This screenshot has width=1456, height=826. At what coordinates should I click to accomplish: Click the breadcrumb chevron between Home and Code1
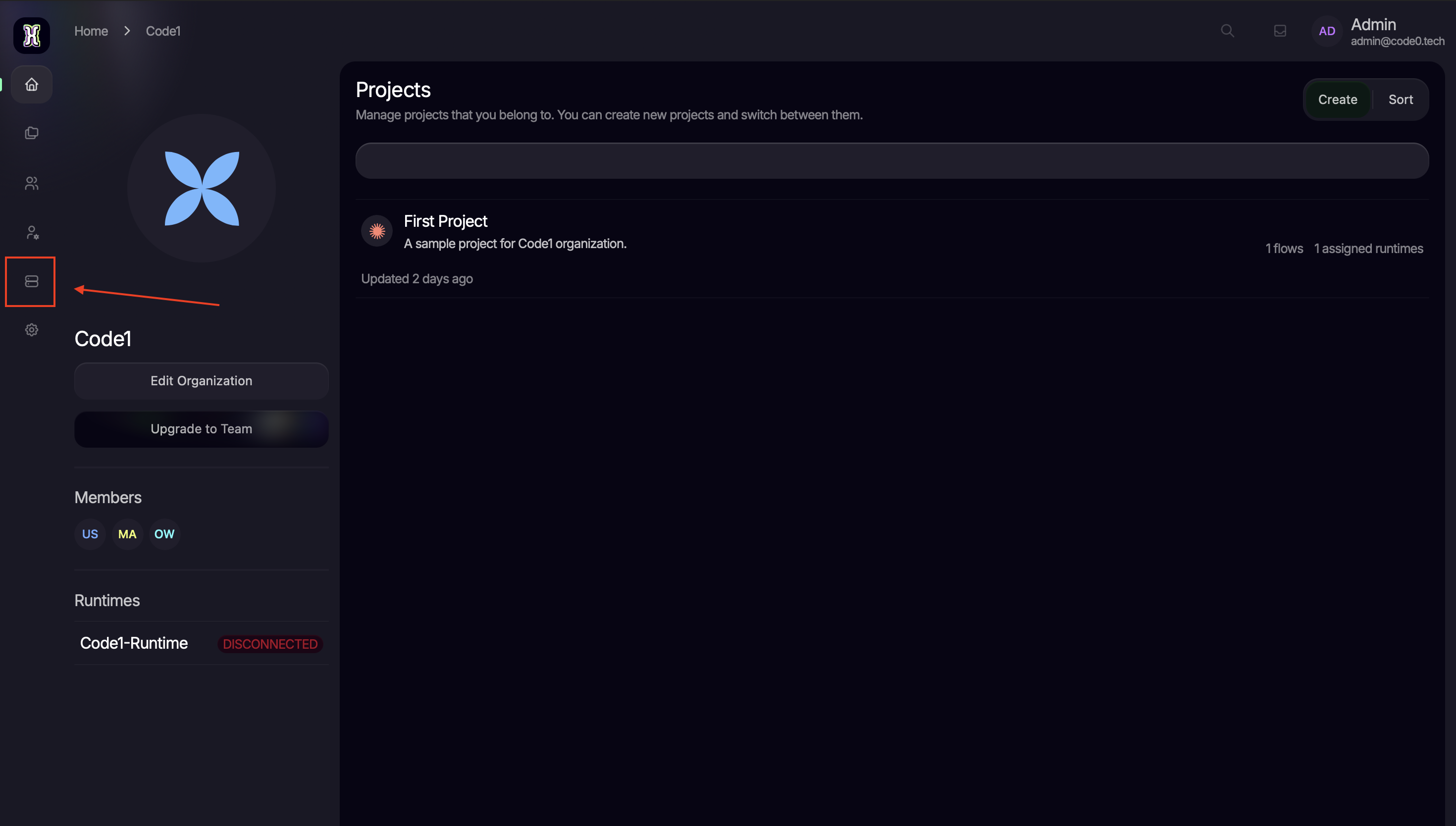coord(127,30)
